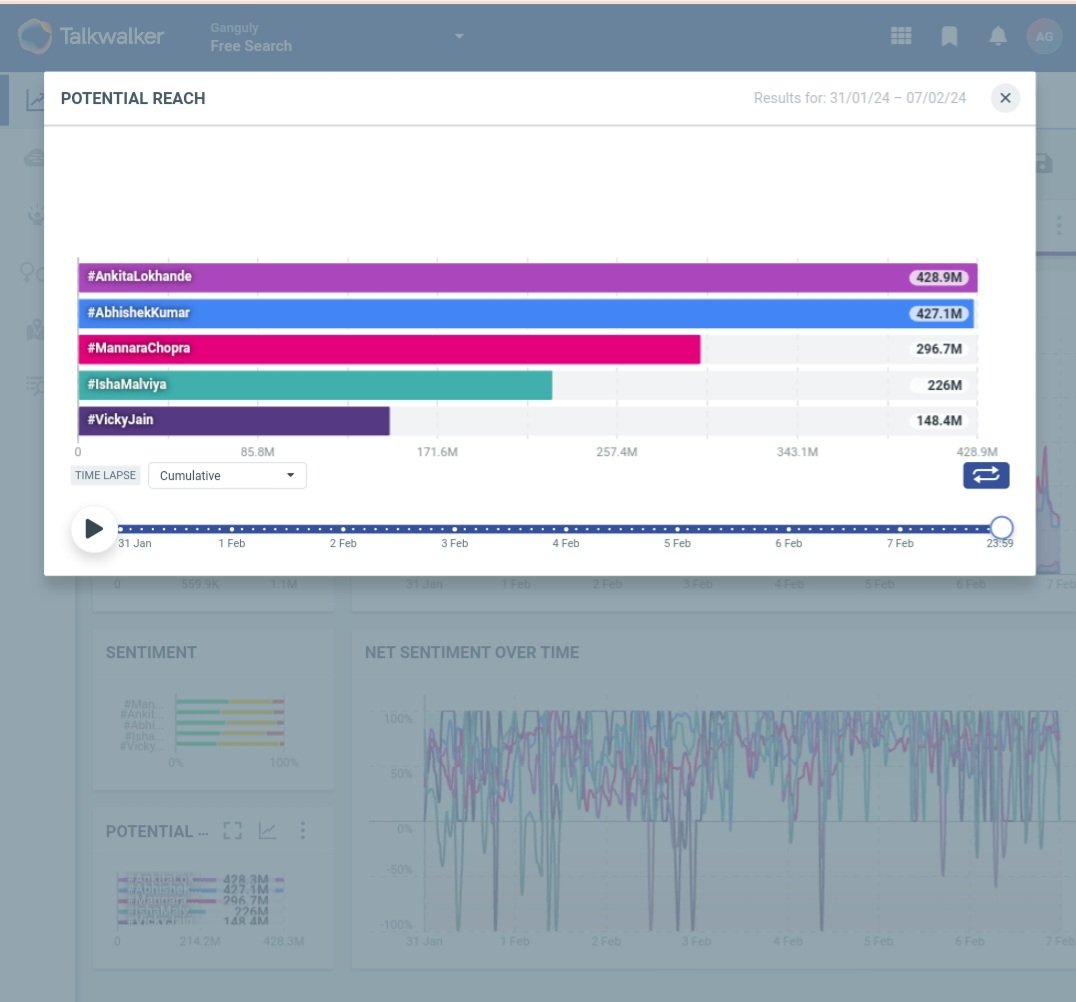Close the Potential Reach dialog
The width and height of the screenshot is (1076, 1002).
click(1005, 98)
